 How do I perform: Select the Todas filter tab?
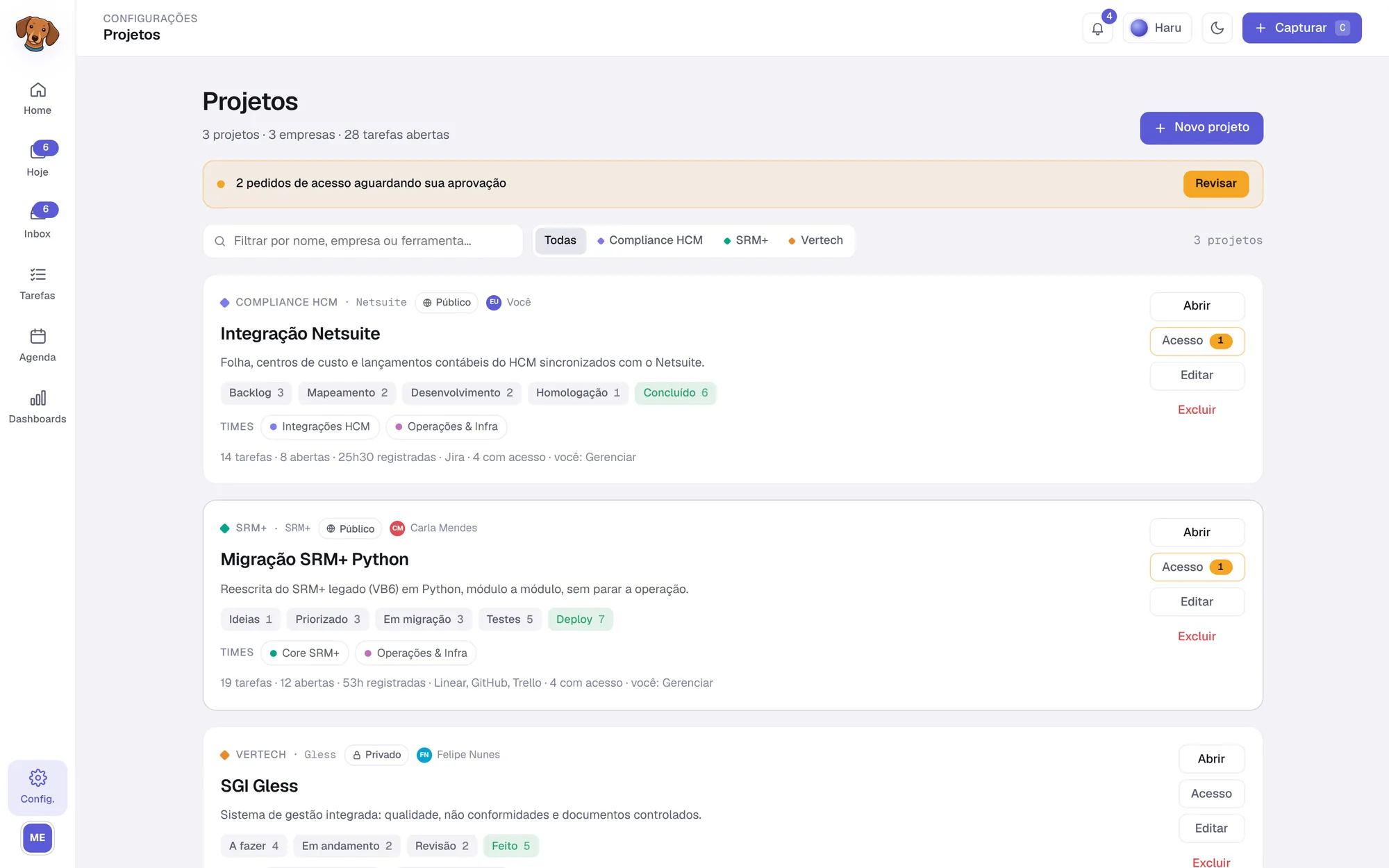pyautogui.click(x=560, y=240)
